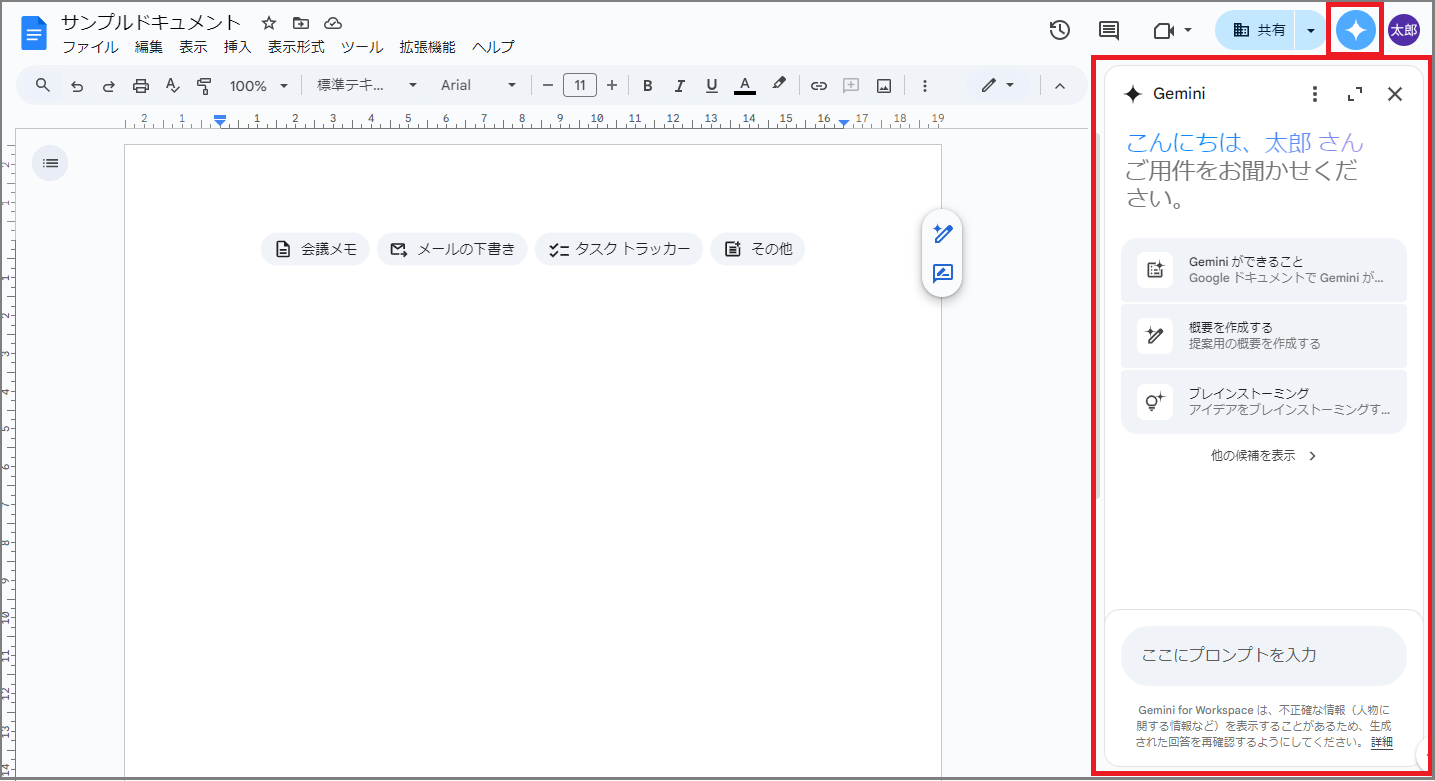Click the その他 template chip

pos(758,249)
